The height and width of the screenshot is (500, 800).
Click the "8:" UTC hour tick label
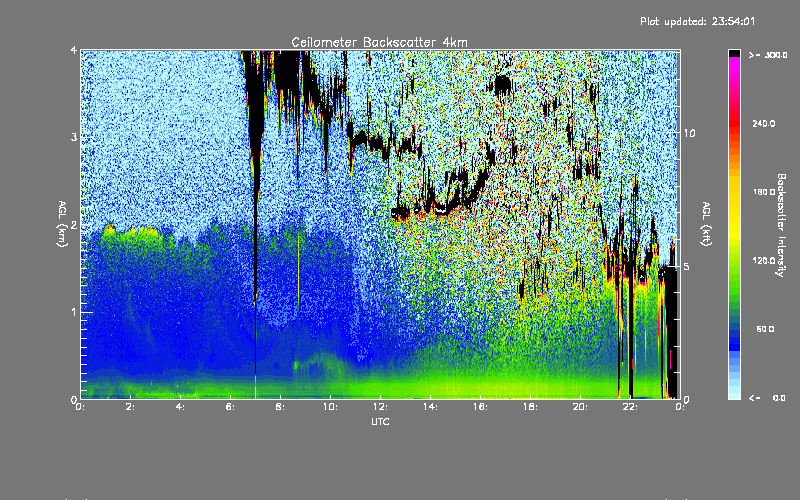click(281, 407)
